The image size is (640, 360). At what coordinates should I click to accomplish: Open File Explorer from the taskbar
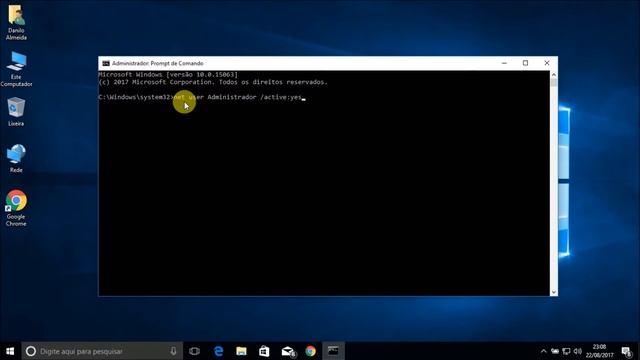tap(241, 351)
